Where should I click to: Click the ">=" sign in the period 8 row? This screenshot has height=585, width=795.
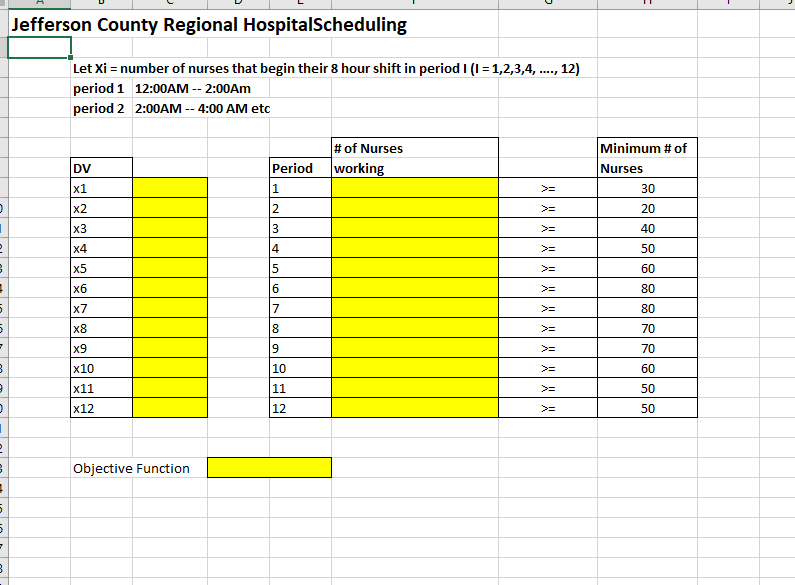tap(548, 328)
